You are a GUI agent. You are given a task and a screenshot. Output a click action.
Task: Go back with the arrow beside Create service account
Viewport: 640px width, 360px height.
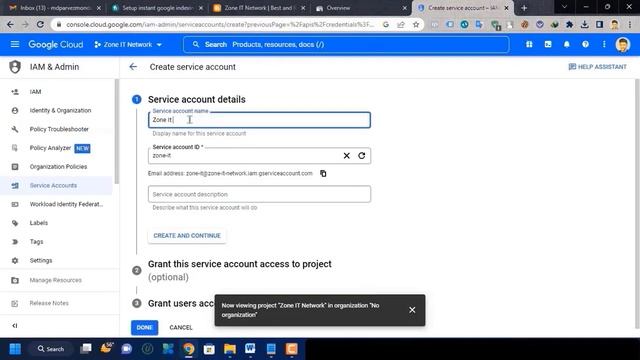point(133,67)
